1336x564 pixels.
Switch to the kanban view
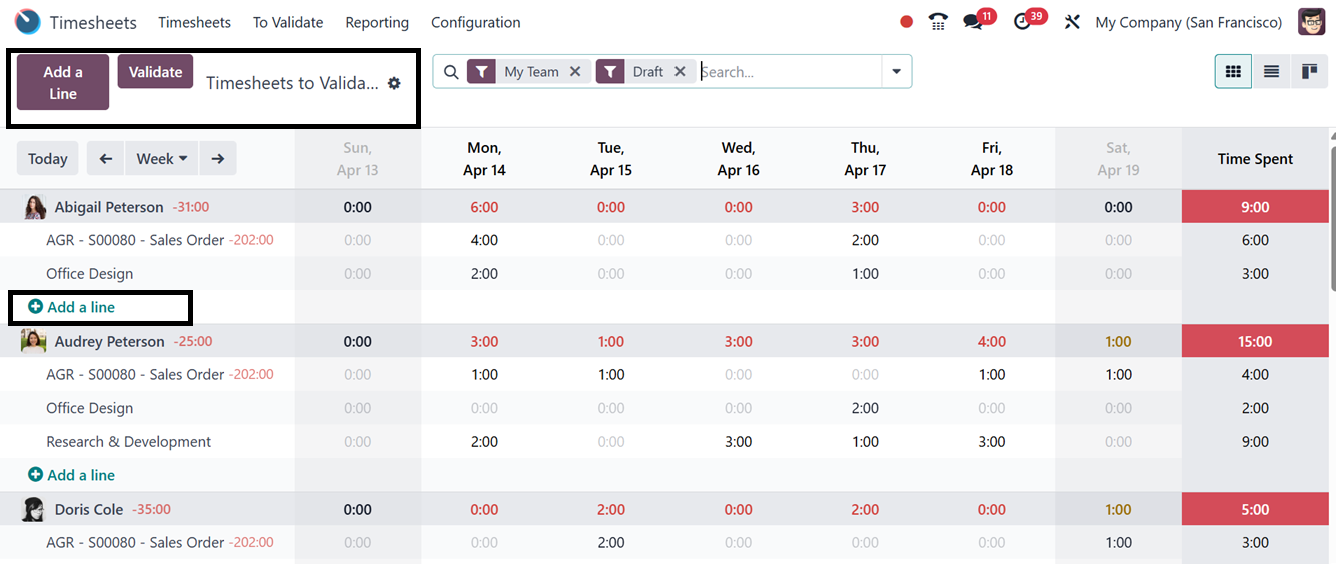[x=1309, y=72]
